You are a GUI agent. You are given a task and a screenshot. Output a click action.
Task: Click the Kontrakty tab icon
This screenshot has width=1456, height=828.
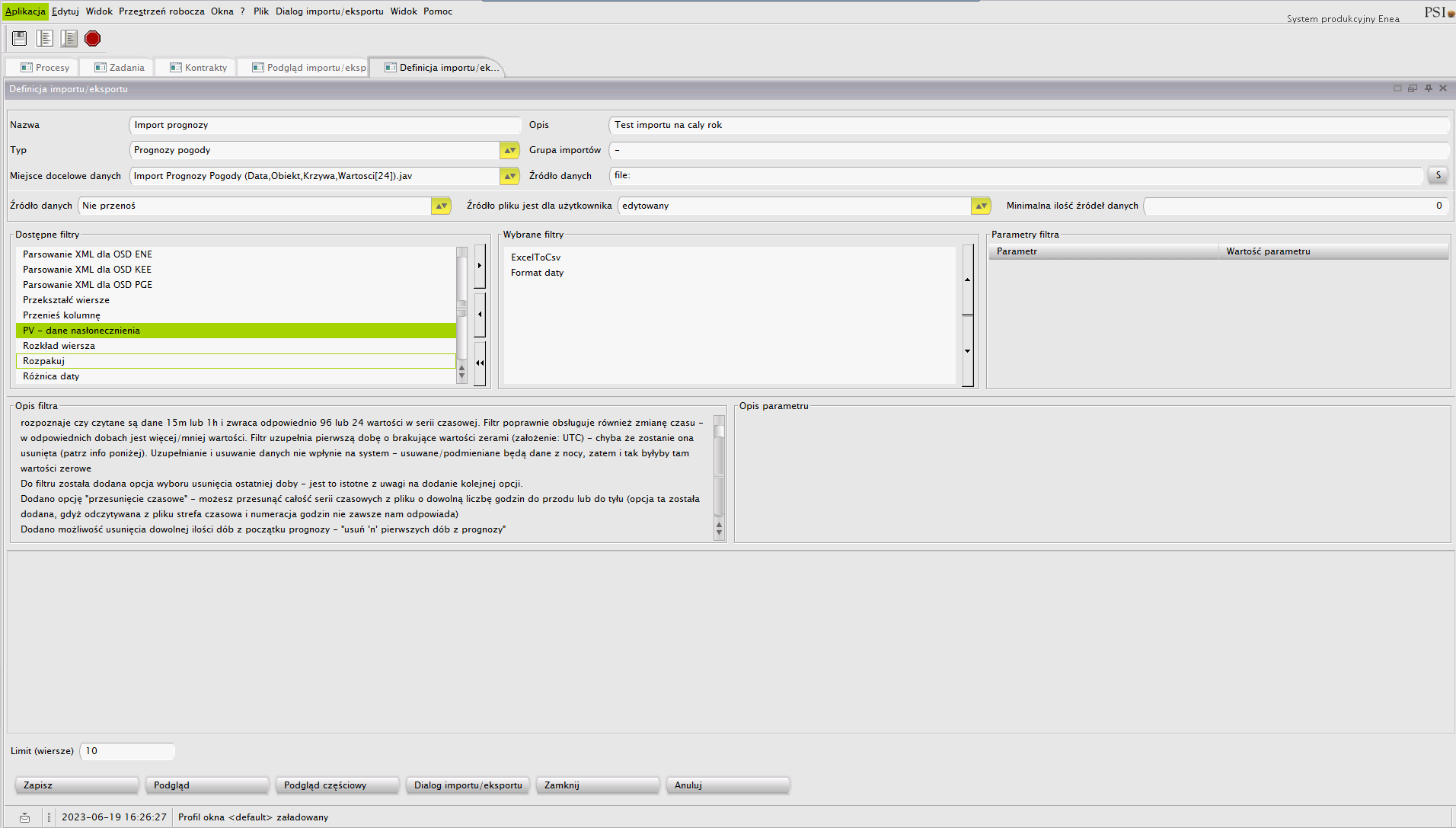tap(176, 68)
